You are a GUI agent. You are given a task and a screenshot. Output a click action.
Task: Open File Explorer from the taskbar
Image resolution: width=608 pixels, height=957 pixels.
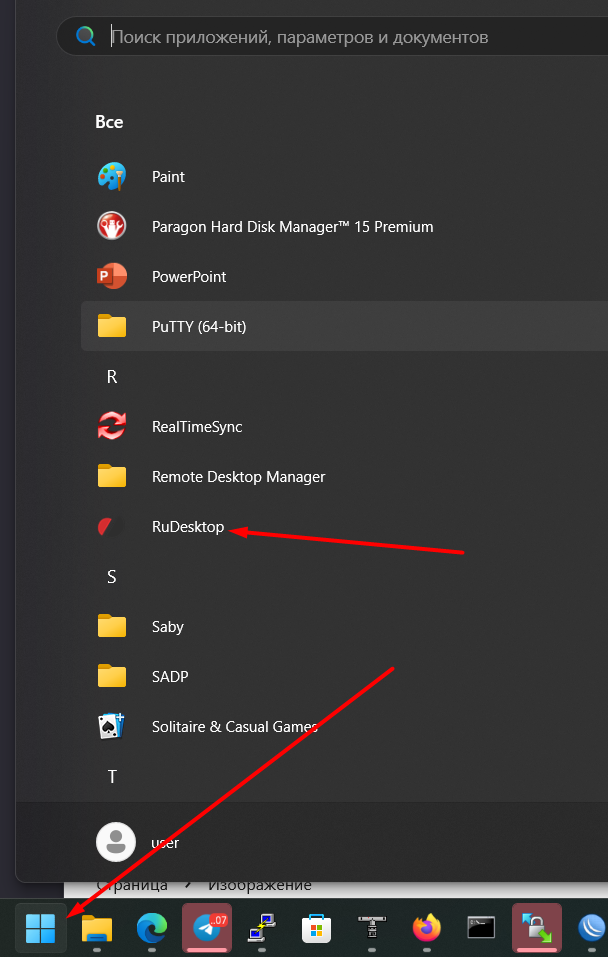point(97,928)
